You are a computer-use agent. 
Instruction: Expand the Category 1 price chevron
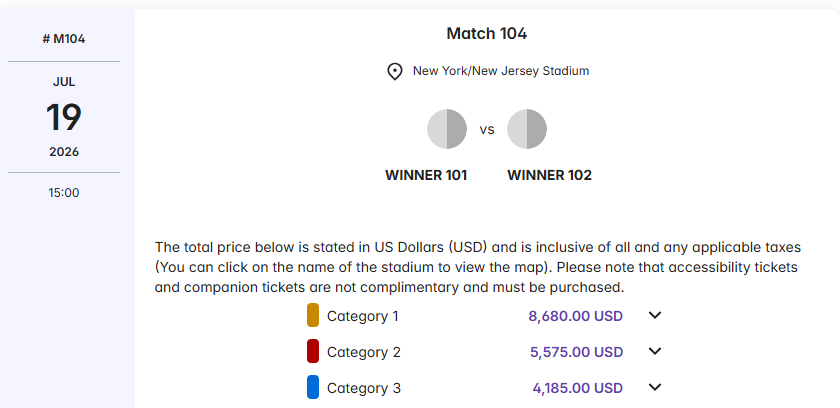(x=655, y=316)
